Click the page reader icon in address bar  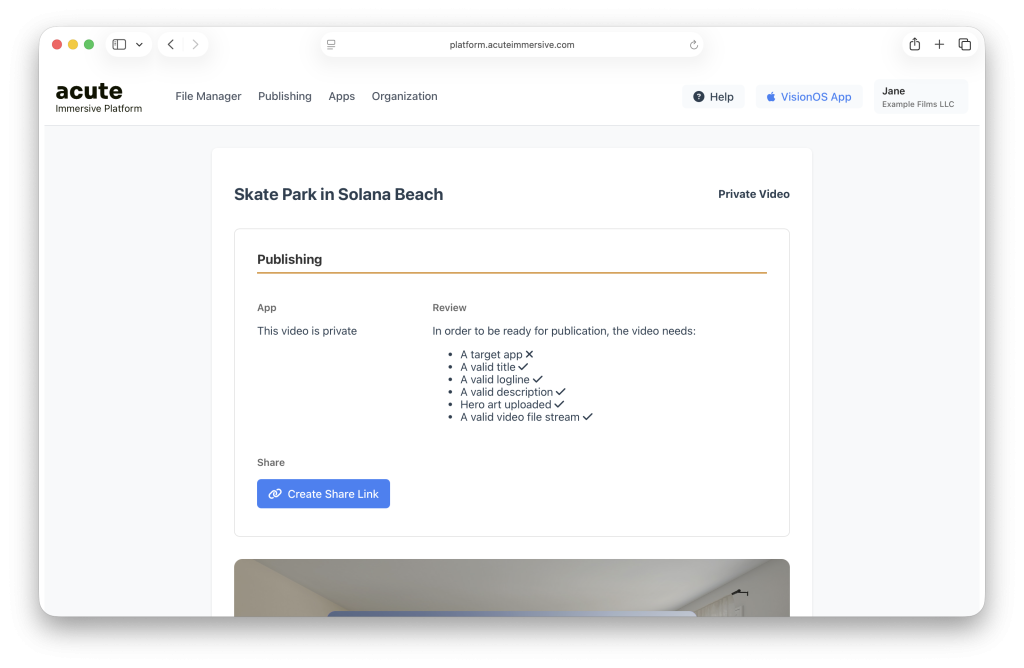point(331,45)
